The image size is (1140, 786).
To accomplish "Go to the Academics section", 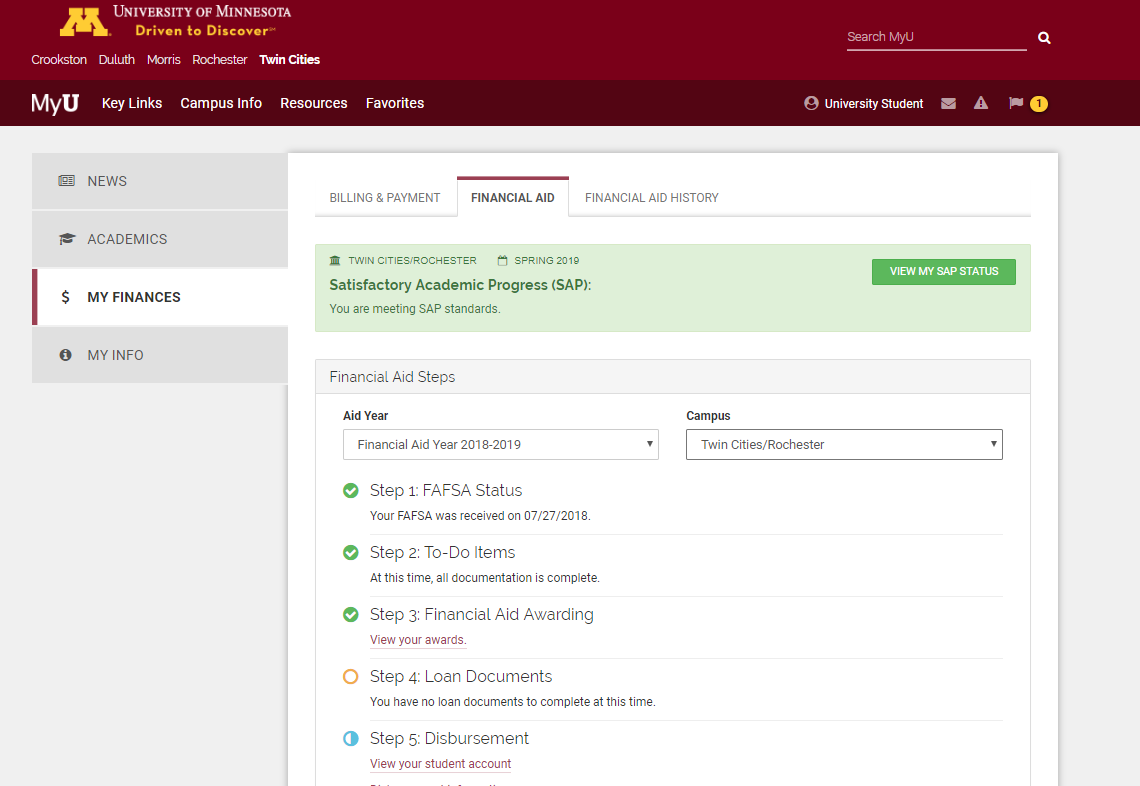I will click(160, 239).
